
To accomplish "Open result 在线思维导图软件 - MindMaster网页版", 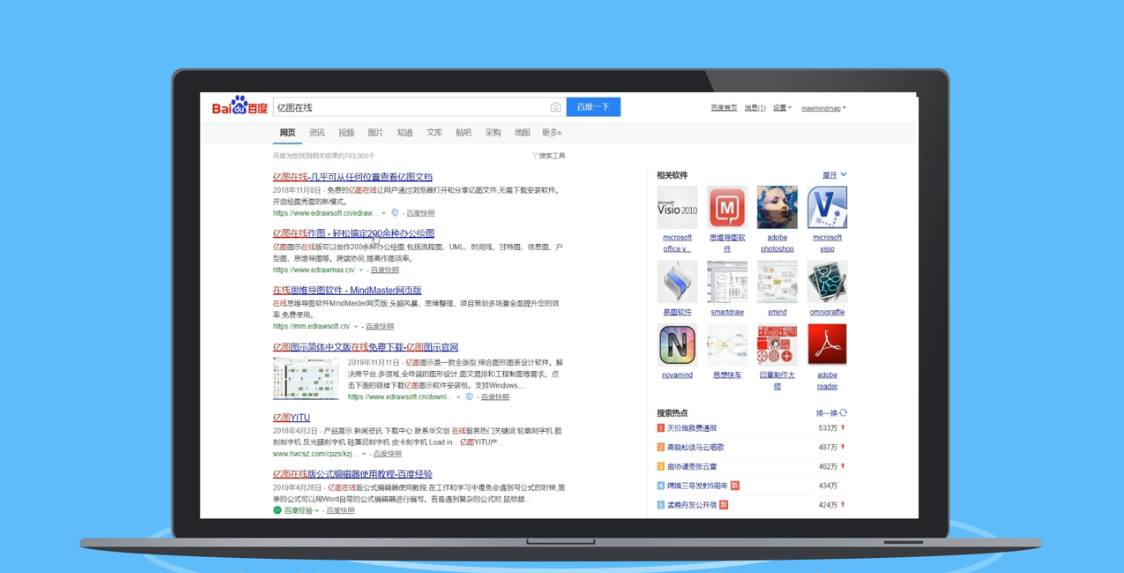I will pos(347,290).
